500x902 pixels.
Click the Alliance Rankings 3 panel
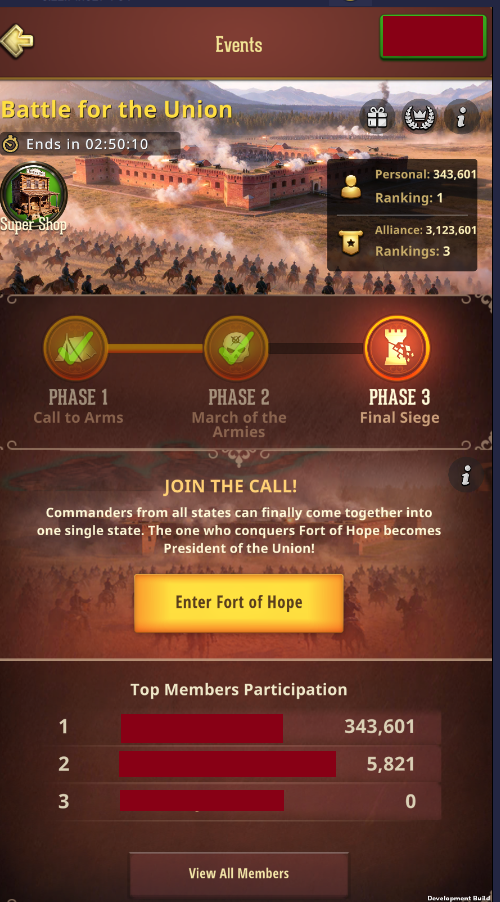click(x=402, y=240)
